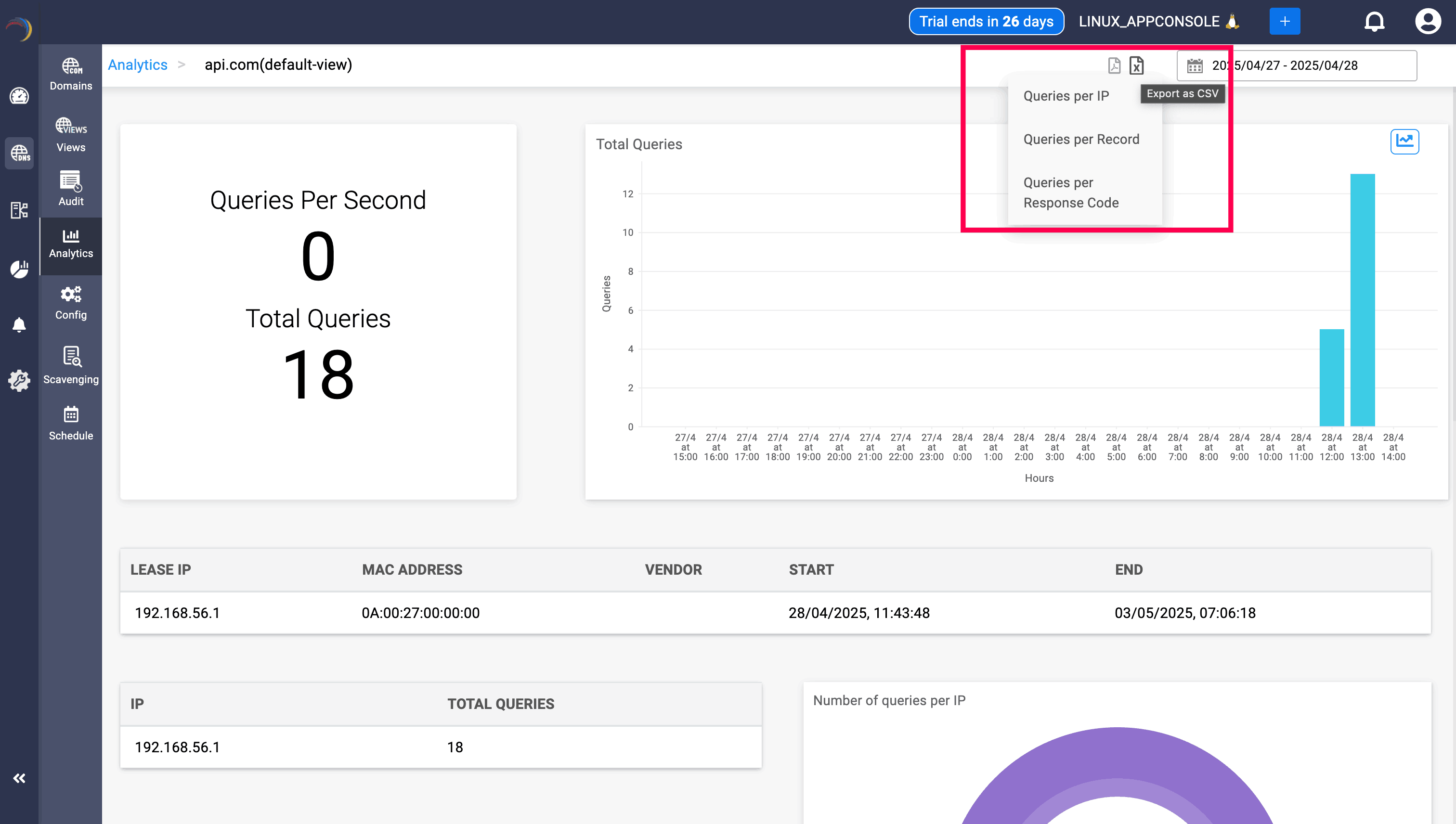The width and height of the screenshot is (1456, 824).
Task: Select Queries per IP export option
Action: (1066, 96)
